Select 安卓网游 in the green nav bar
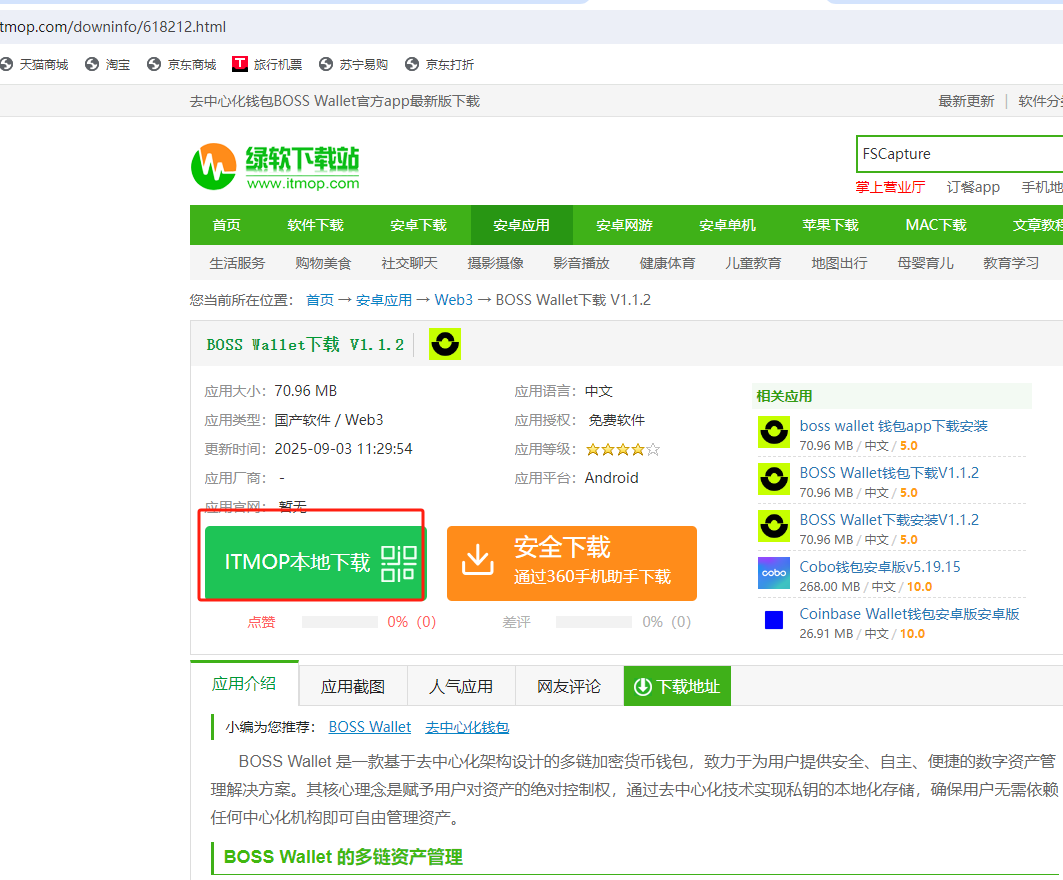Viewport: 1063px width, 880px height. tap(624, 225)
